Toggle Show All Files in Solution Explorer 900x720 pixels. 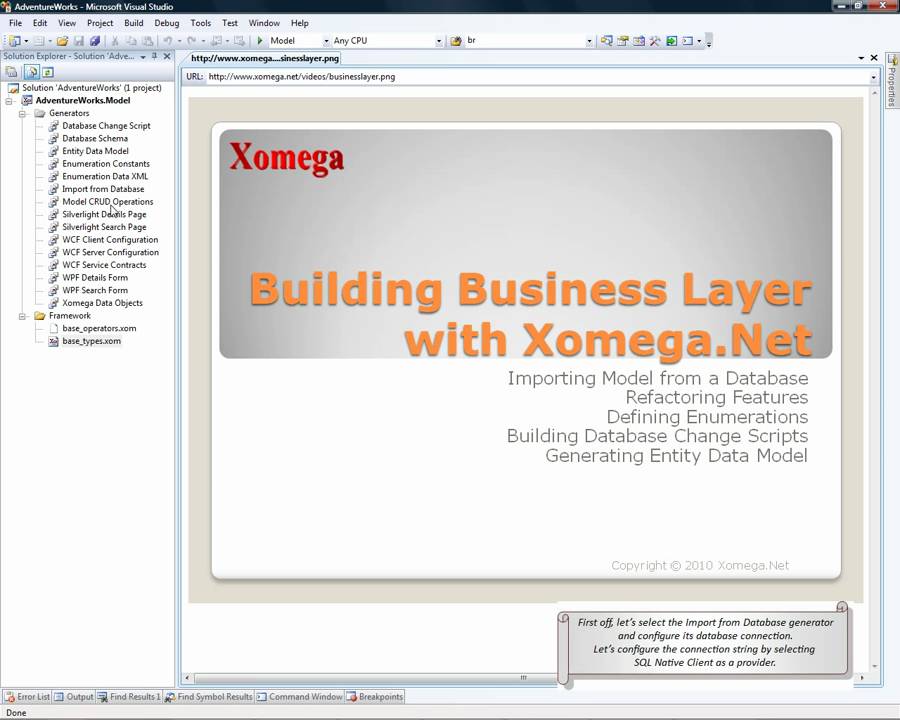32,72
